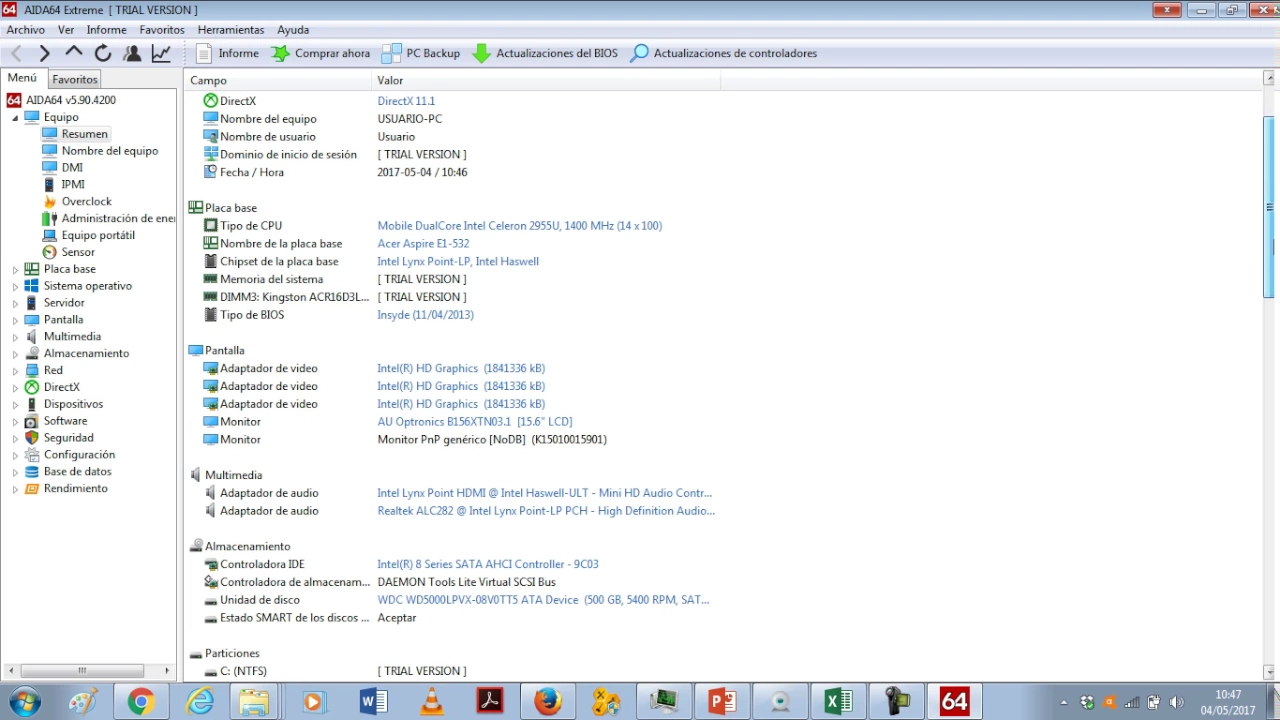This screenshot has height=720, width=1280.
Task: Expand the DirectX tree node
Action: click(x=15, y=388)
